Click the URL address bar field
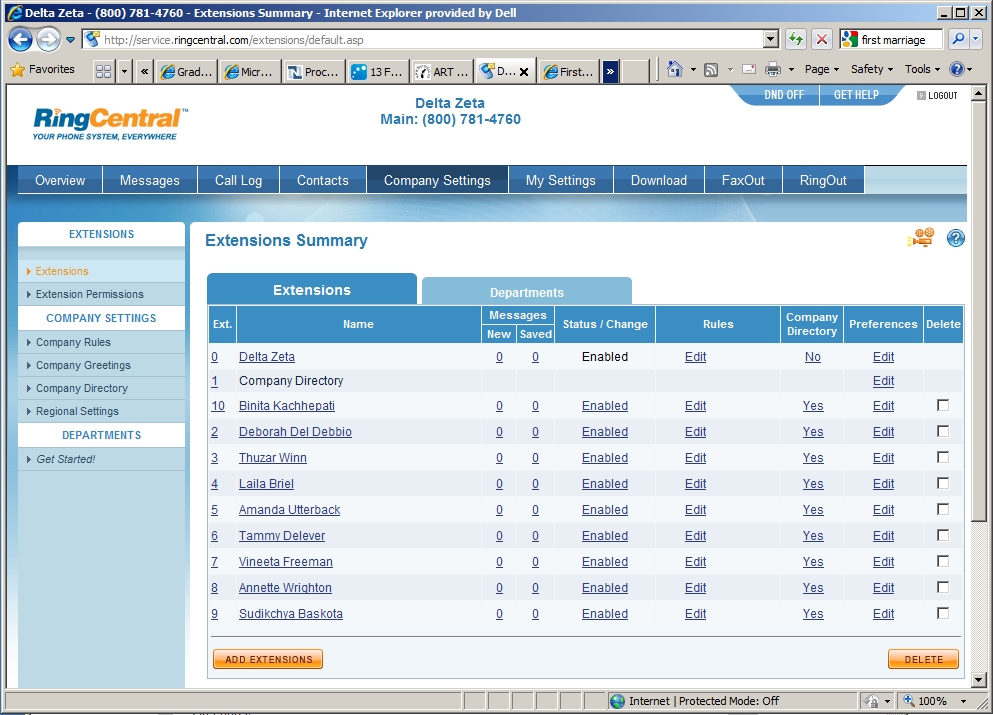The image size is (993, 715). 432,39
